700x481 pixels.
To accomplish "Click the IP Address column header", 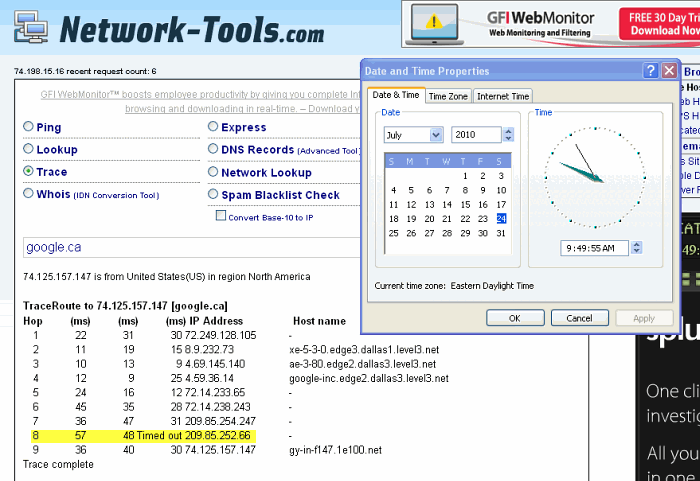I will tap(216, 321).
